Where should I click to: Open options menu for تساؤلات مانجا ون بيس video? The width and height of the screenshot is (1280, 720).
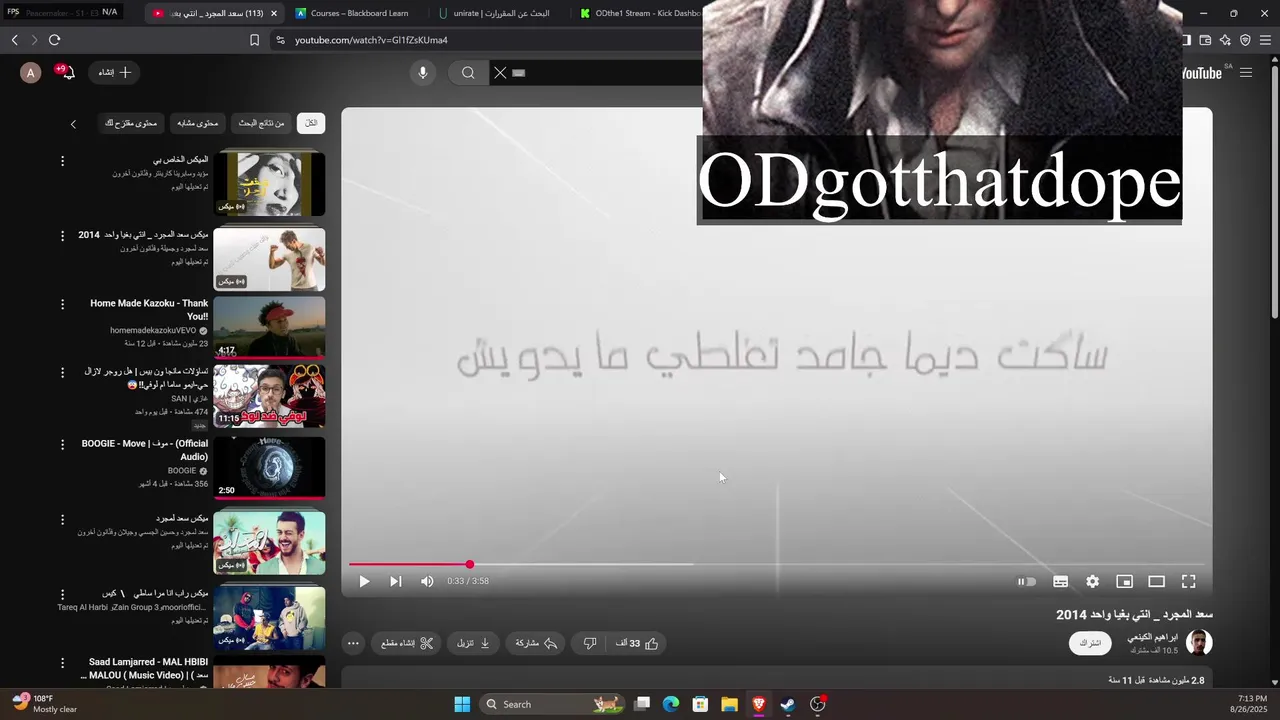[x=62, y=372]
